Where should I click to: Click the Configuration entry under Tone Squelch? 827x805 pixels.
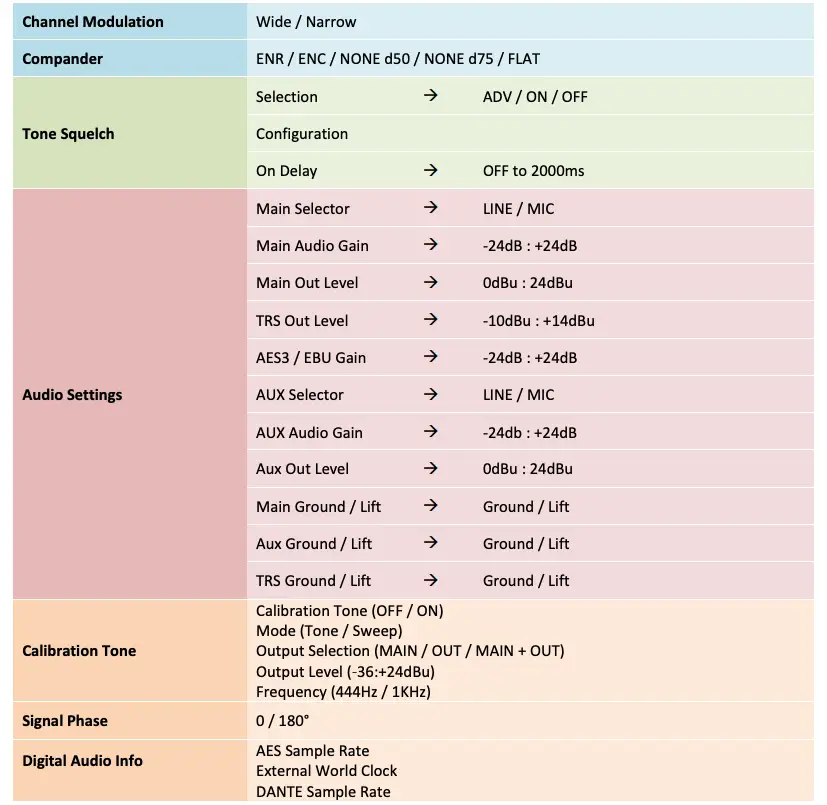click(x=302, y=134)
